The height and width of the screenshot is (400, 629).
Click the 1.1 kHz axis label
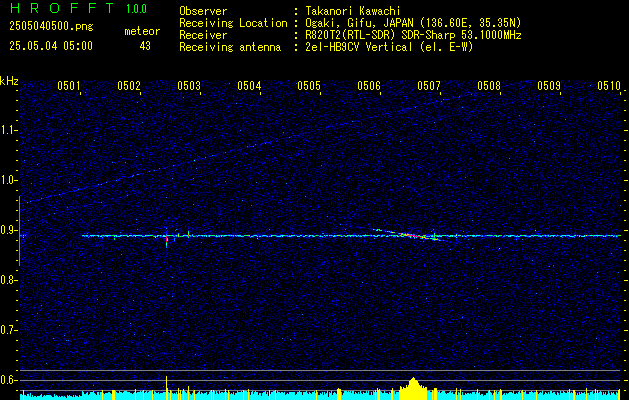tap(9, 130)
